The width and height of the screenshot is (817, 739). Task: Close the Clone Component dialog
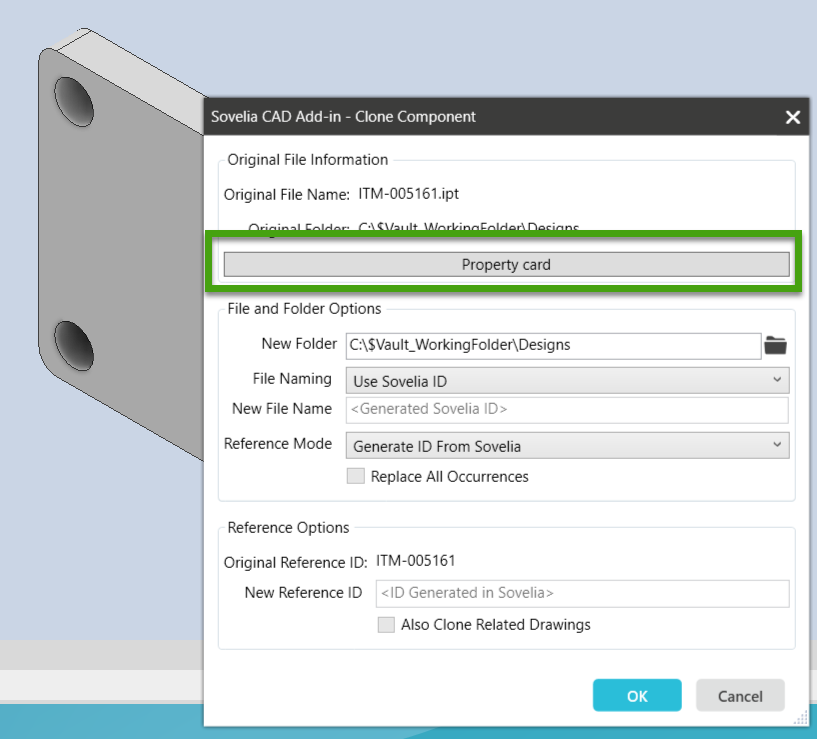pos(793,117)
